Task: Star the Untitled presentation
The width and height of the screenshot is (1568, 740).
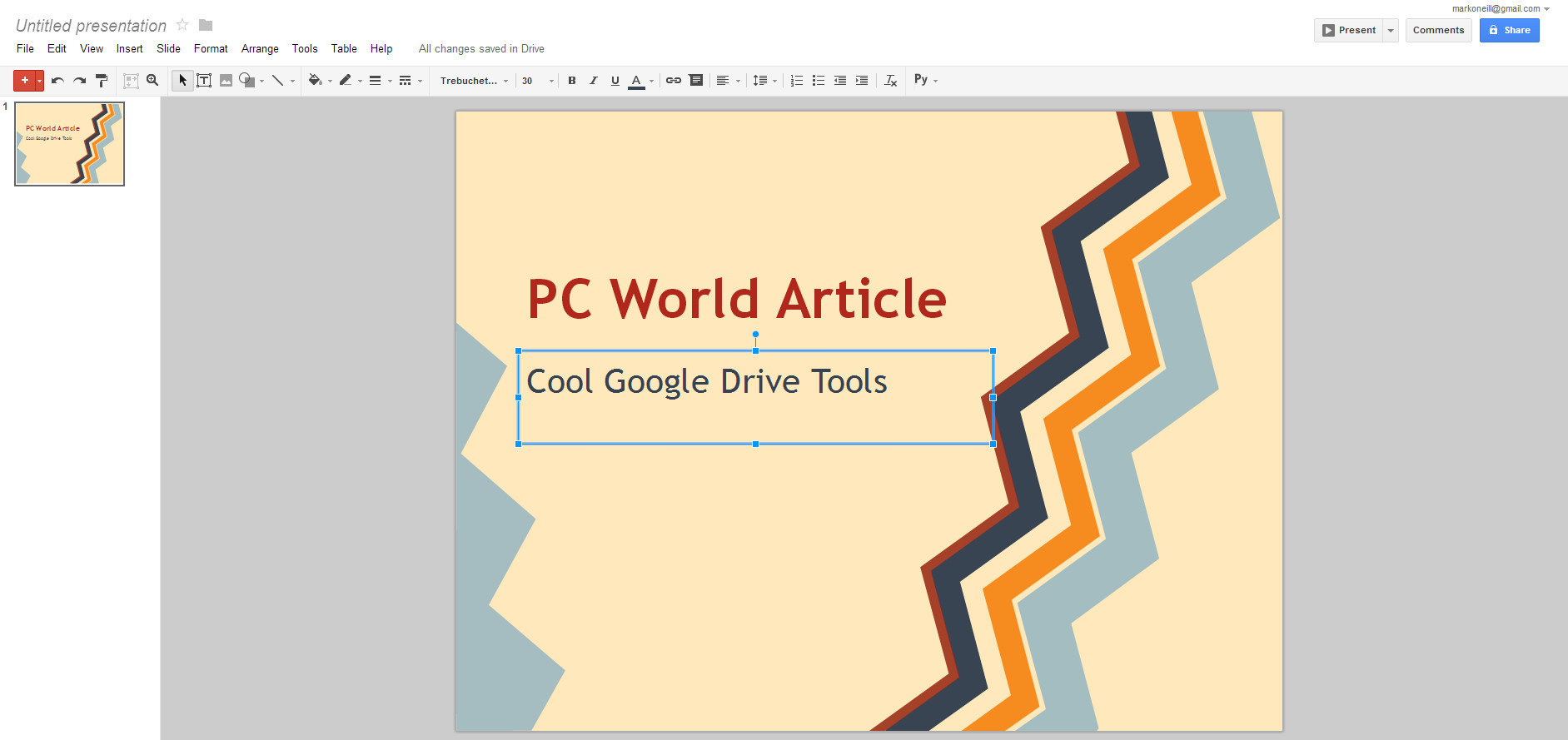Action: (182, 25)
